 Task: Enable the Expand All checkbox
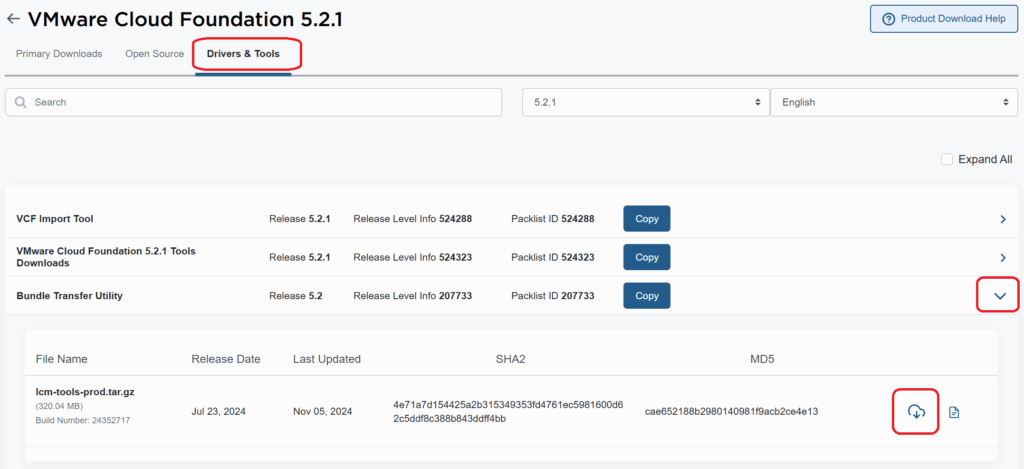point(947,159)
